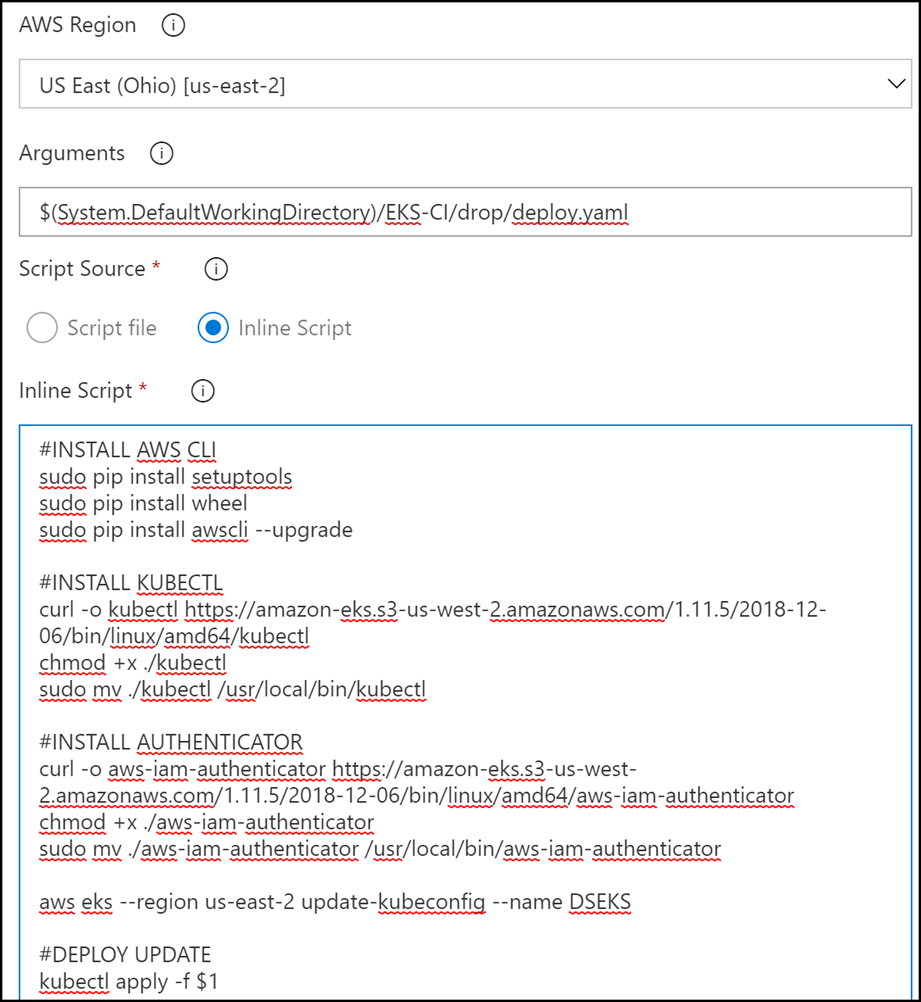Click the 'sudo mv ./aws-iam-authenticator' line
Screen dimensions: 921x1002
tap(380, 849)
